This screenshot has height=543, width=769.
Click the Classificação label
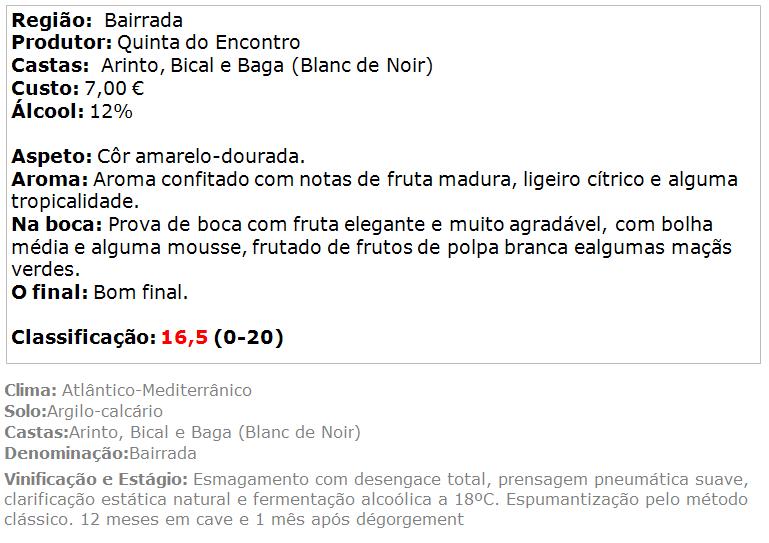(84, 337)
